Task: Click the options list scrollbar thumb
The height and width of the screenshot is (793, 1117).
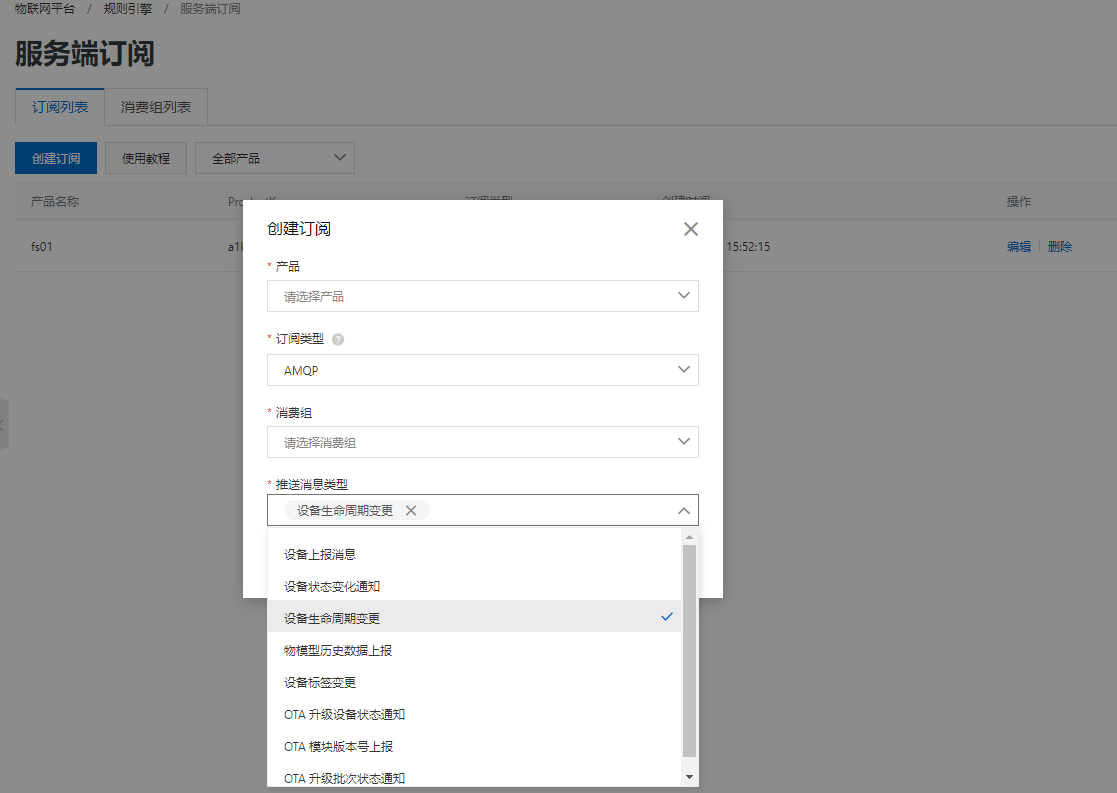Action: 689,650
